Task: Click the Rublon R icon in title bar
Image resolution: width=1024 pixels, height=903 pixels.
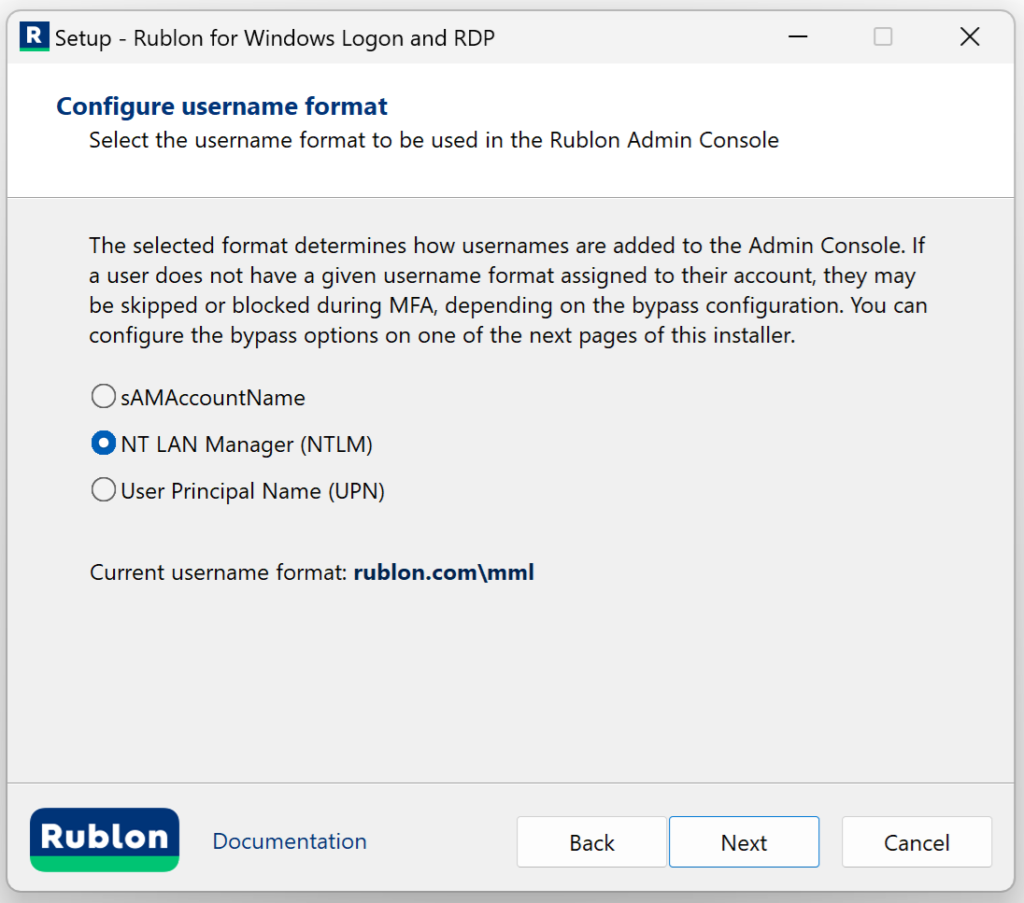Action: 34,38
